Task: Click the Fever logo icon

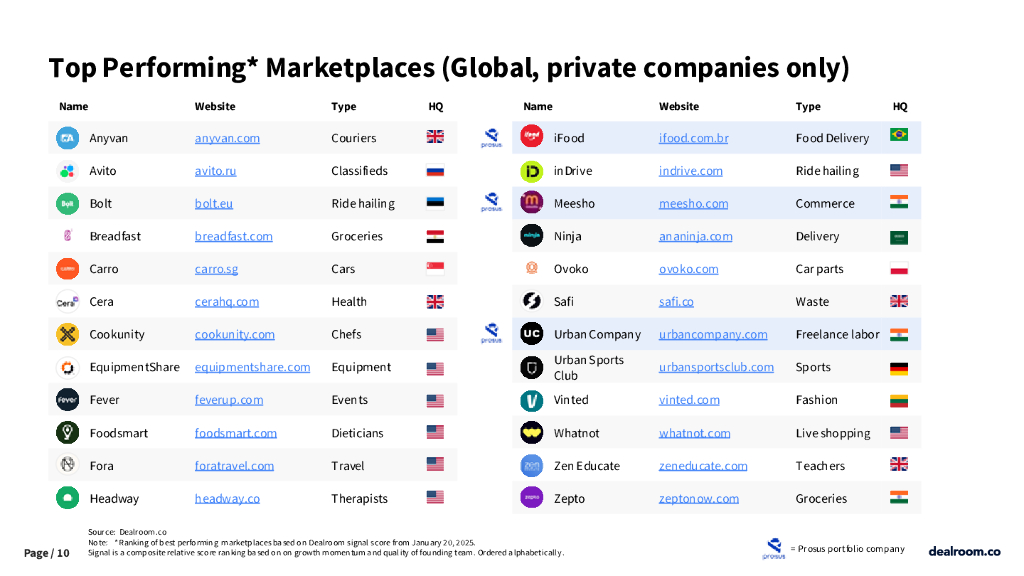Action: 67,400
